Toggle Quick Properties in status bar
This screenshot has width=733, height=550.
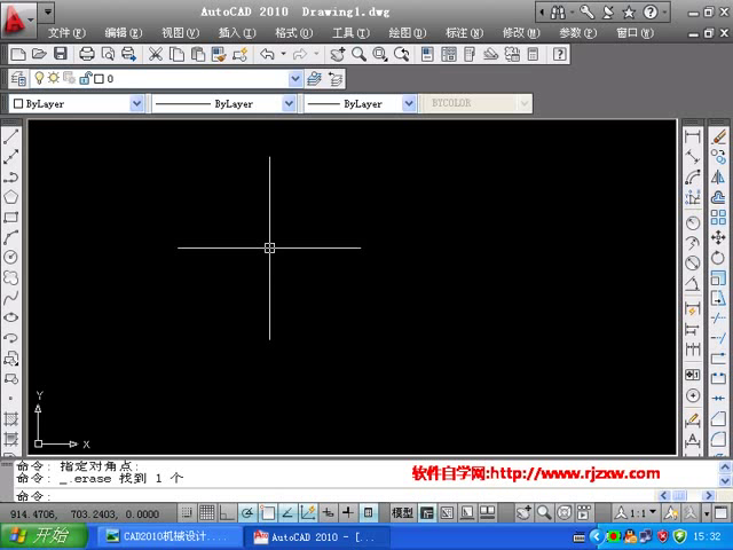point(368,513)
